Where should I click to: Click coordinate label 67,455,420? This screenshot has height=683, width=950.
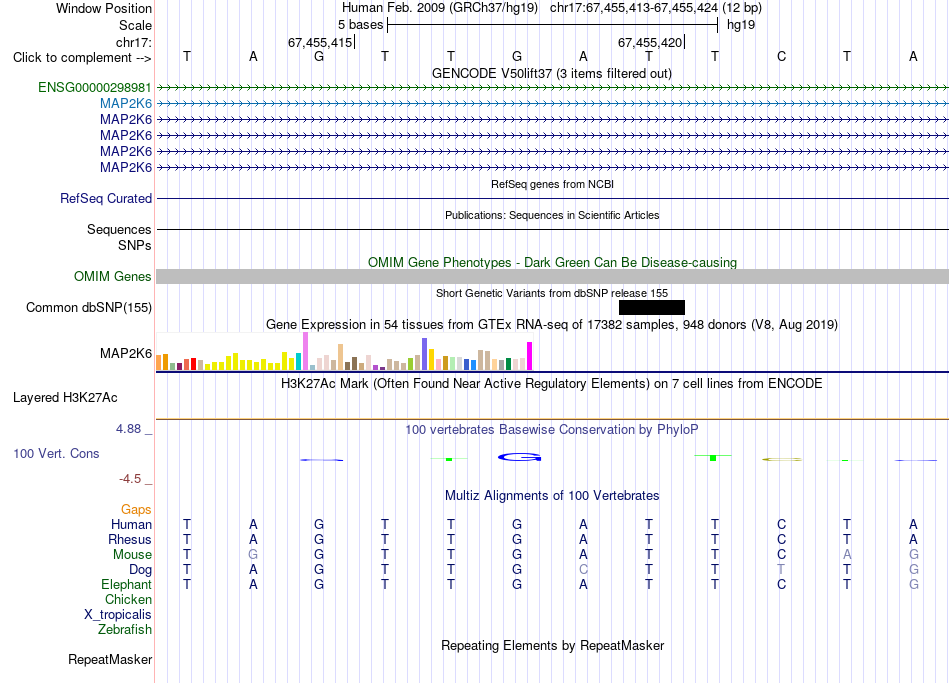coord(650,42)
